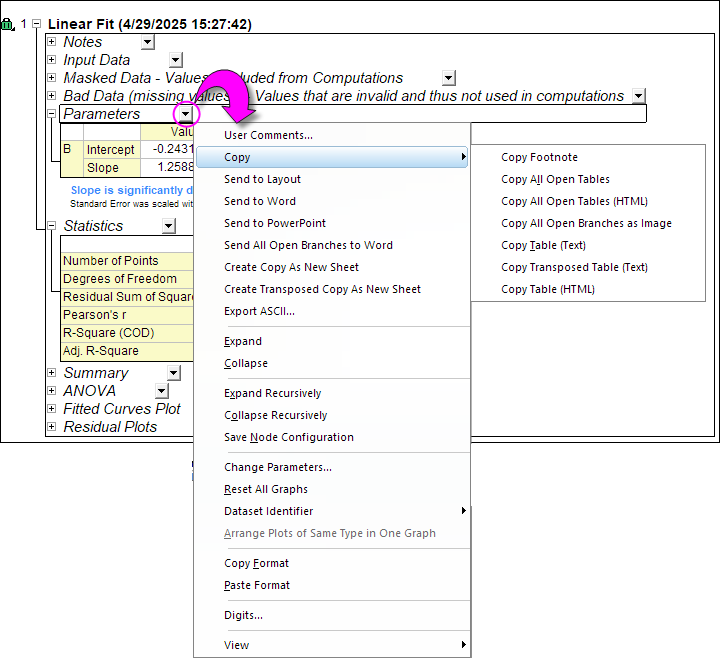Click the Slope row cell
The width and height of the screenshot is (720, 660).
[x=103, y=168]
